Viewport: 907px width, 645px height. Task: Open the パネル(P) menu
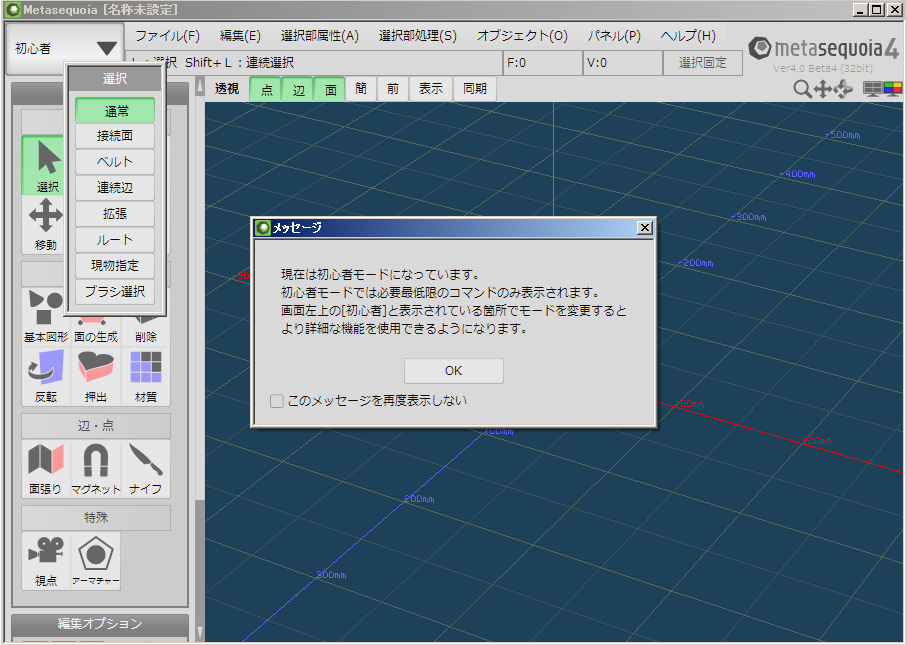click(x=614, y=36)
